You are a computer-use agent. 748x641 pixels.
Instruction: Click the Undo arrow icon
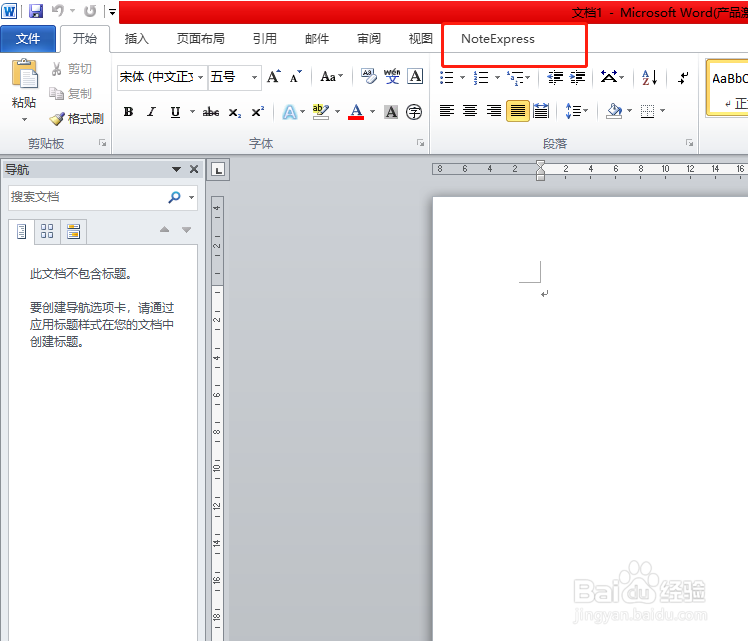tap(58, 10)
